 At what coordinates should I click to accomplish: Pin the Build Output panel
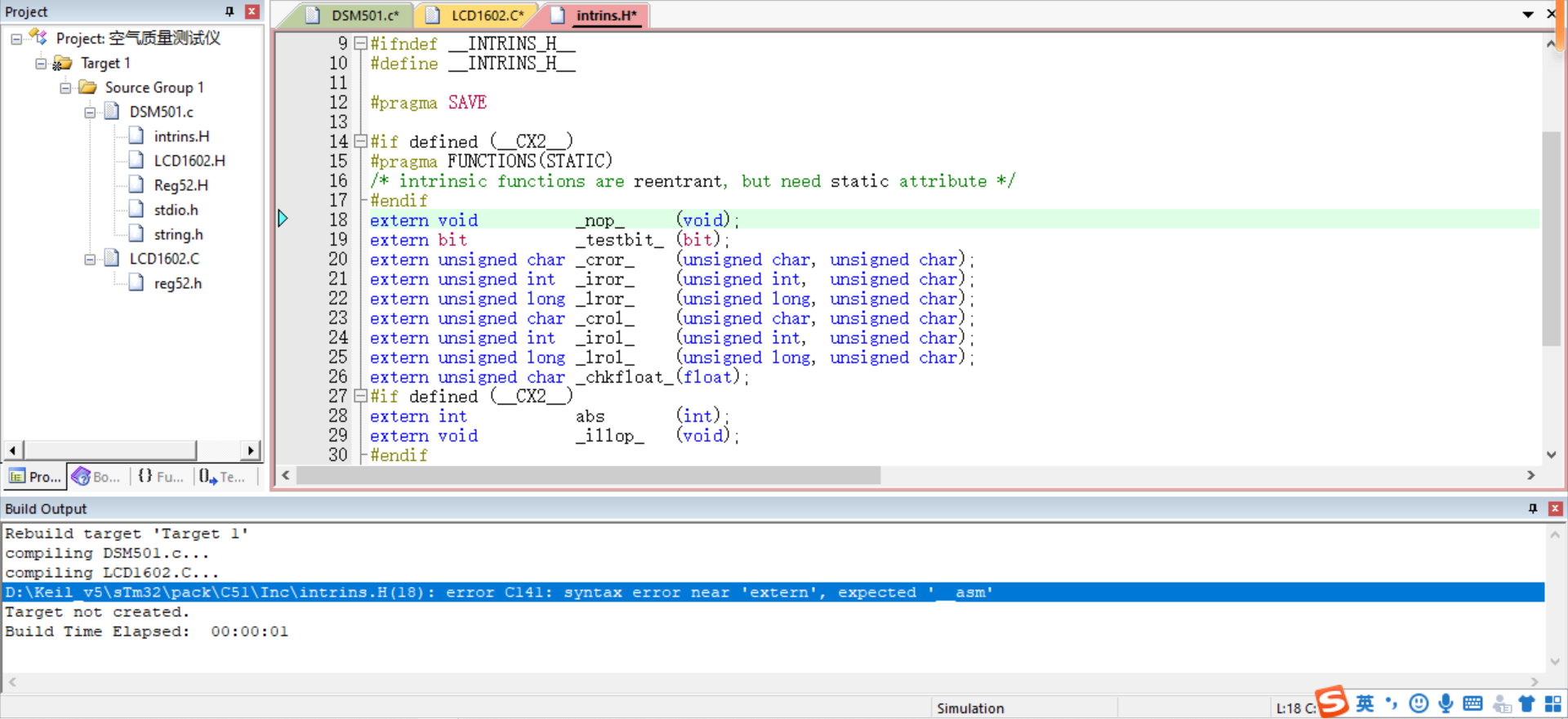[1533, 508]
